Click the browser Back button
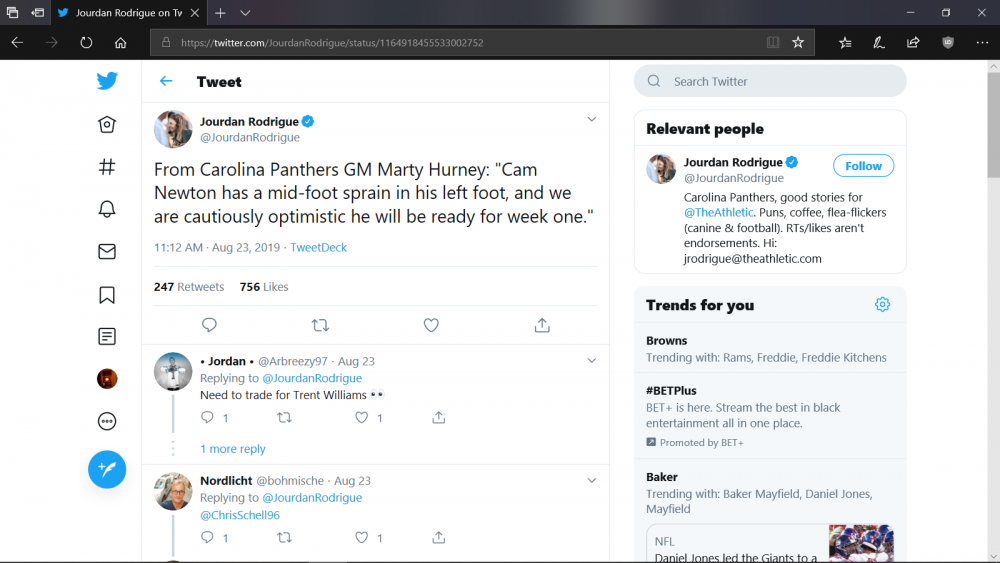The width and height of the screenshot is (1000, 563). coord(17,43)
